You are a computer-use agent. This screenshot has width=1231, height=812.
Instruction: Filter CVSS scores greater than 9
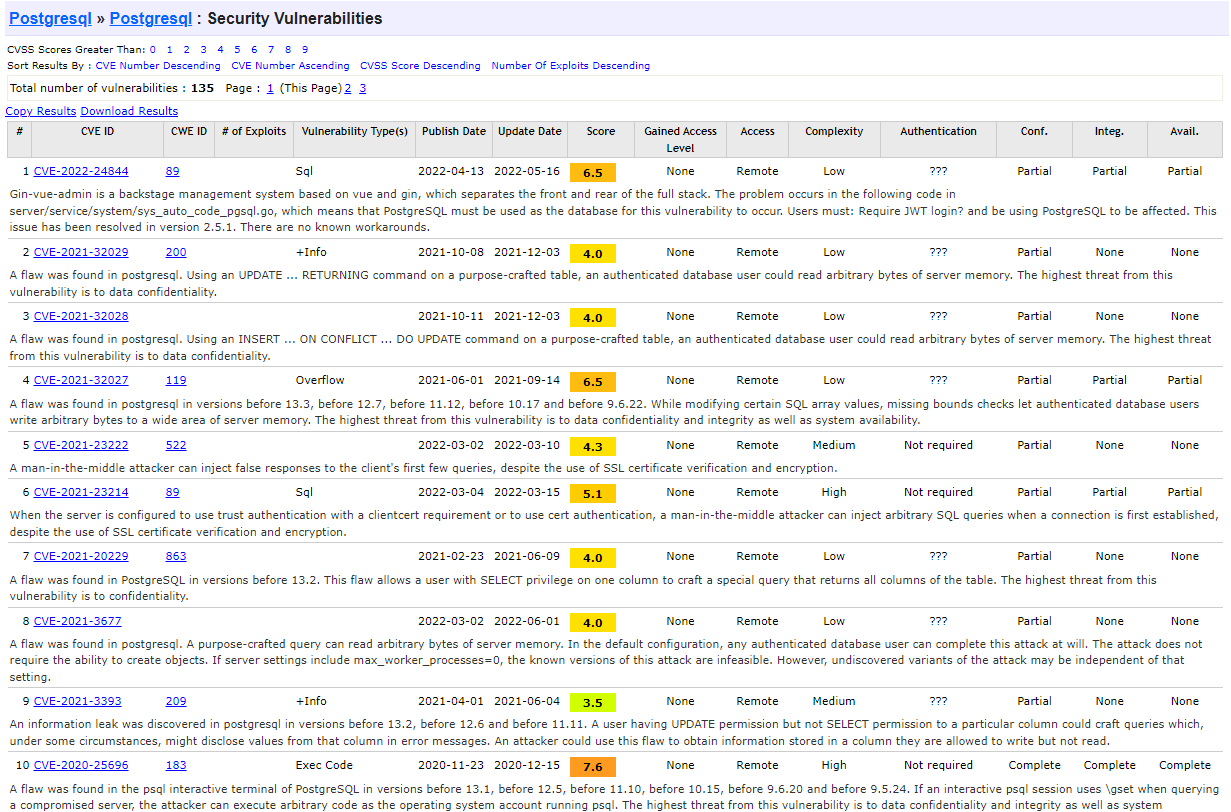[x=305, y=49]
